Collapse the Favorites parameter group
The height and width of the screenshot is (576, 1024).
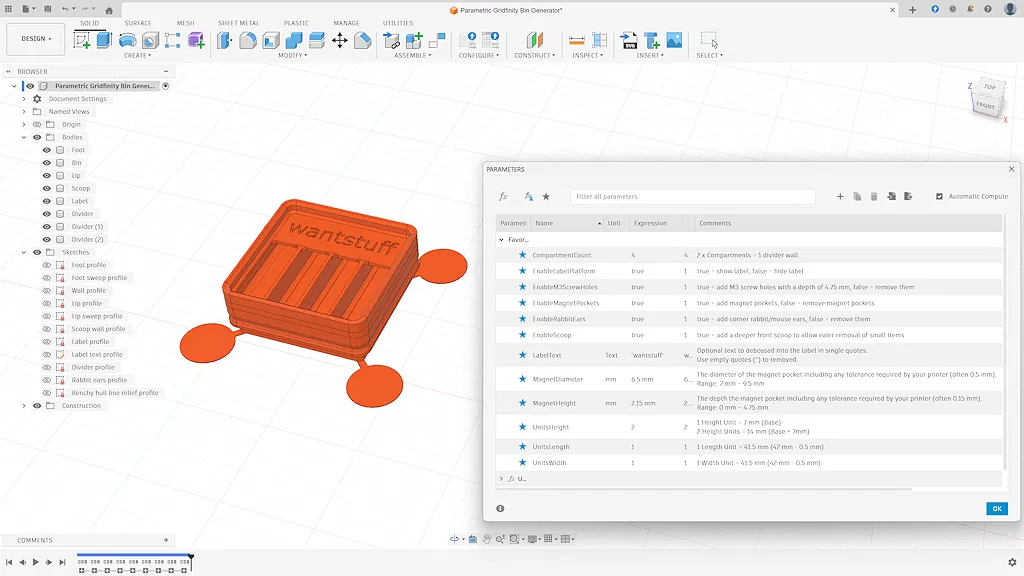point(502,240)
